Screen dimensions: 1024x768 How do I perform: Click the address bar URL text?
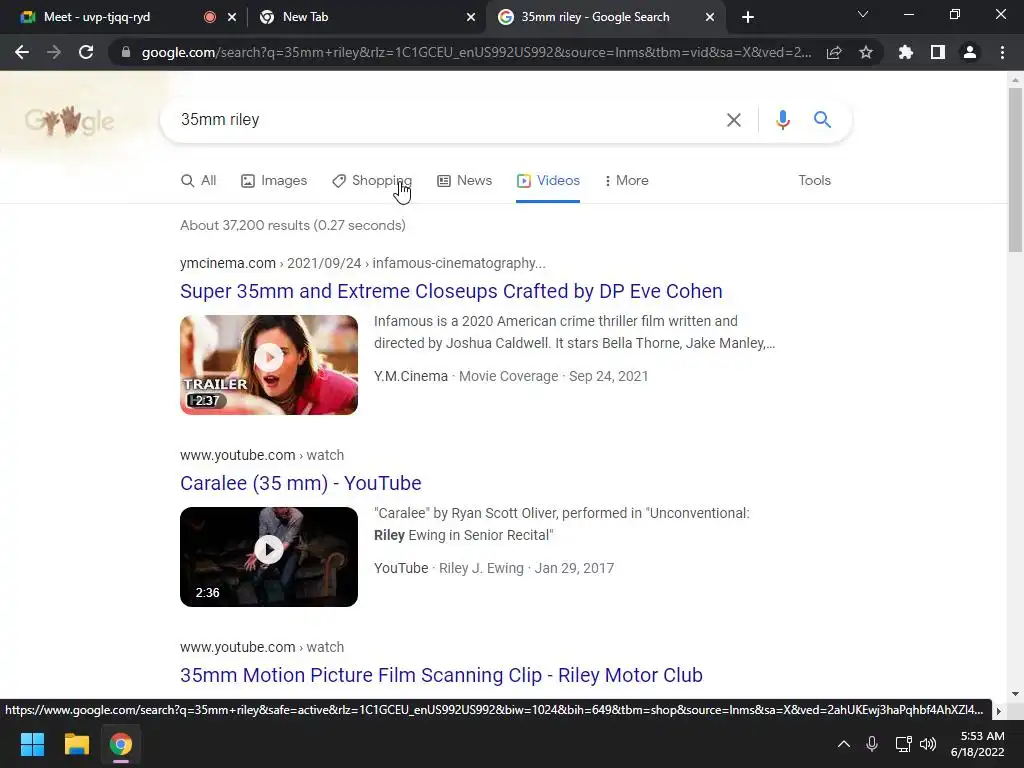point(477,52)
